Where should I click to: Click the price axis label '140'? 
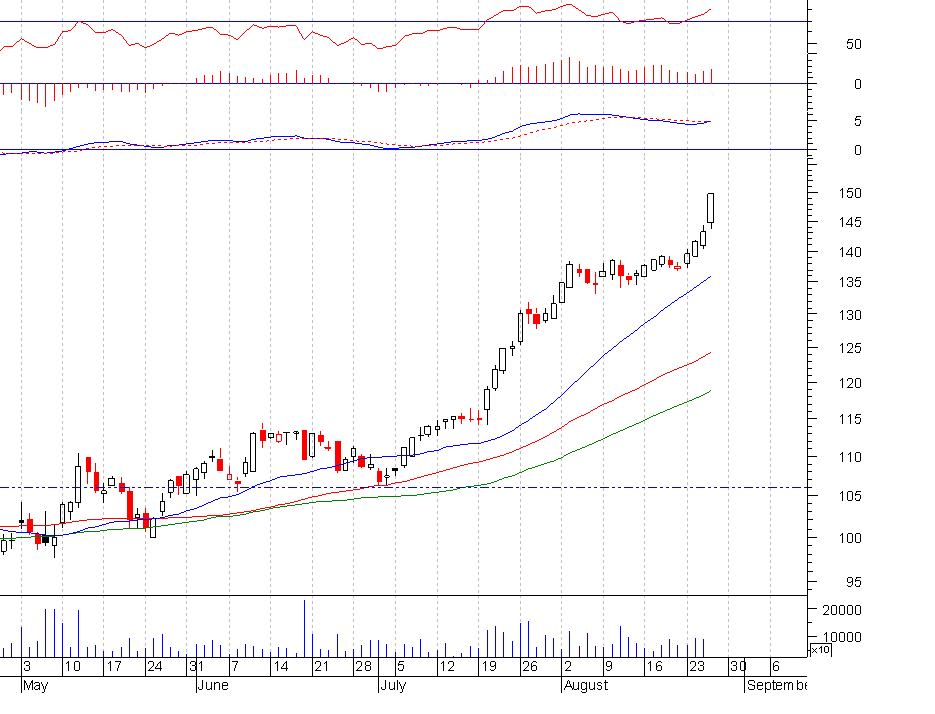(850, 252)
